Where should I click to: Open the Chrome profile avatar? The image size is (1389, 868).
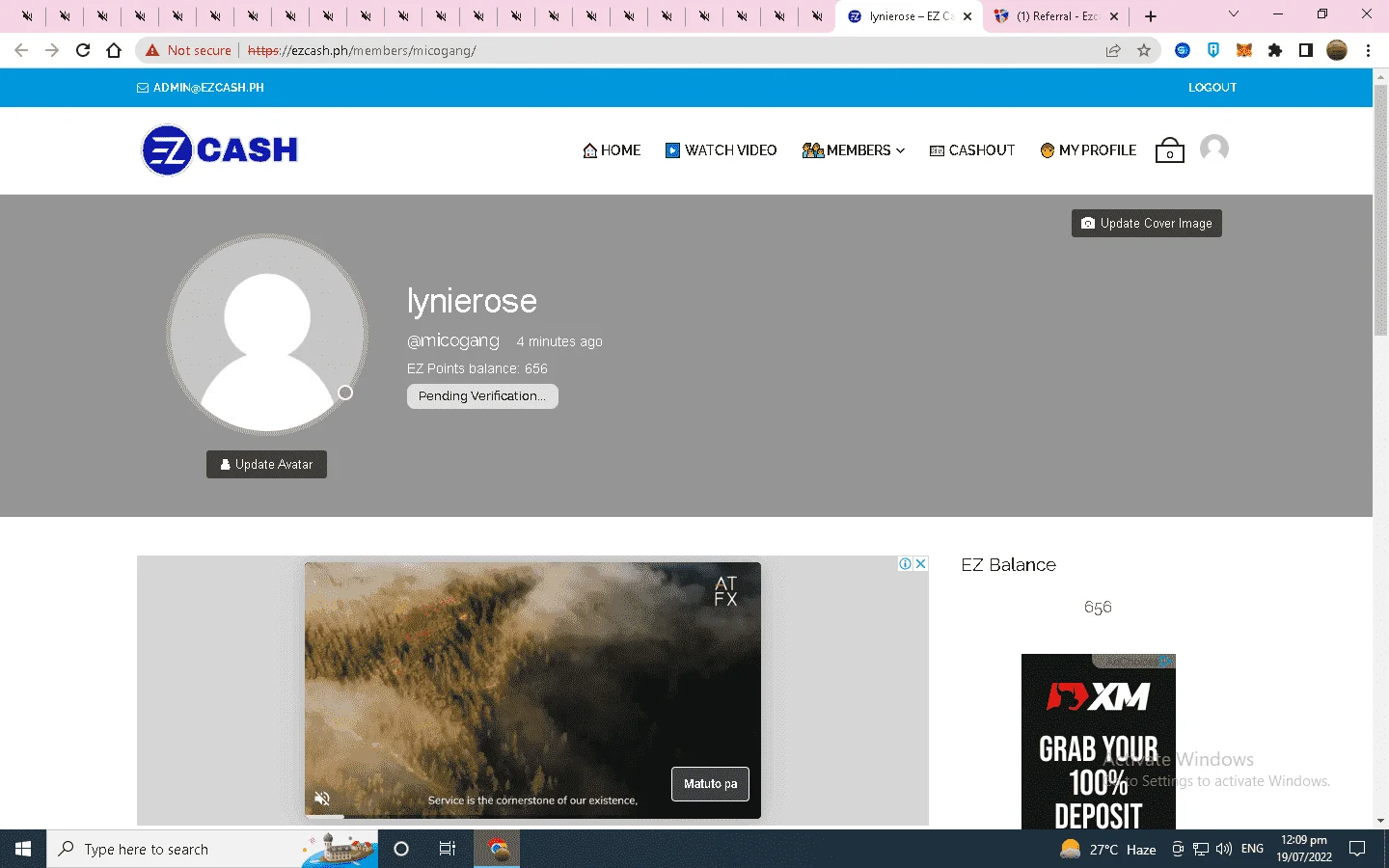tap(1337, 50)
